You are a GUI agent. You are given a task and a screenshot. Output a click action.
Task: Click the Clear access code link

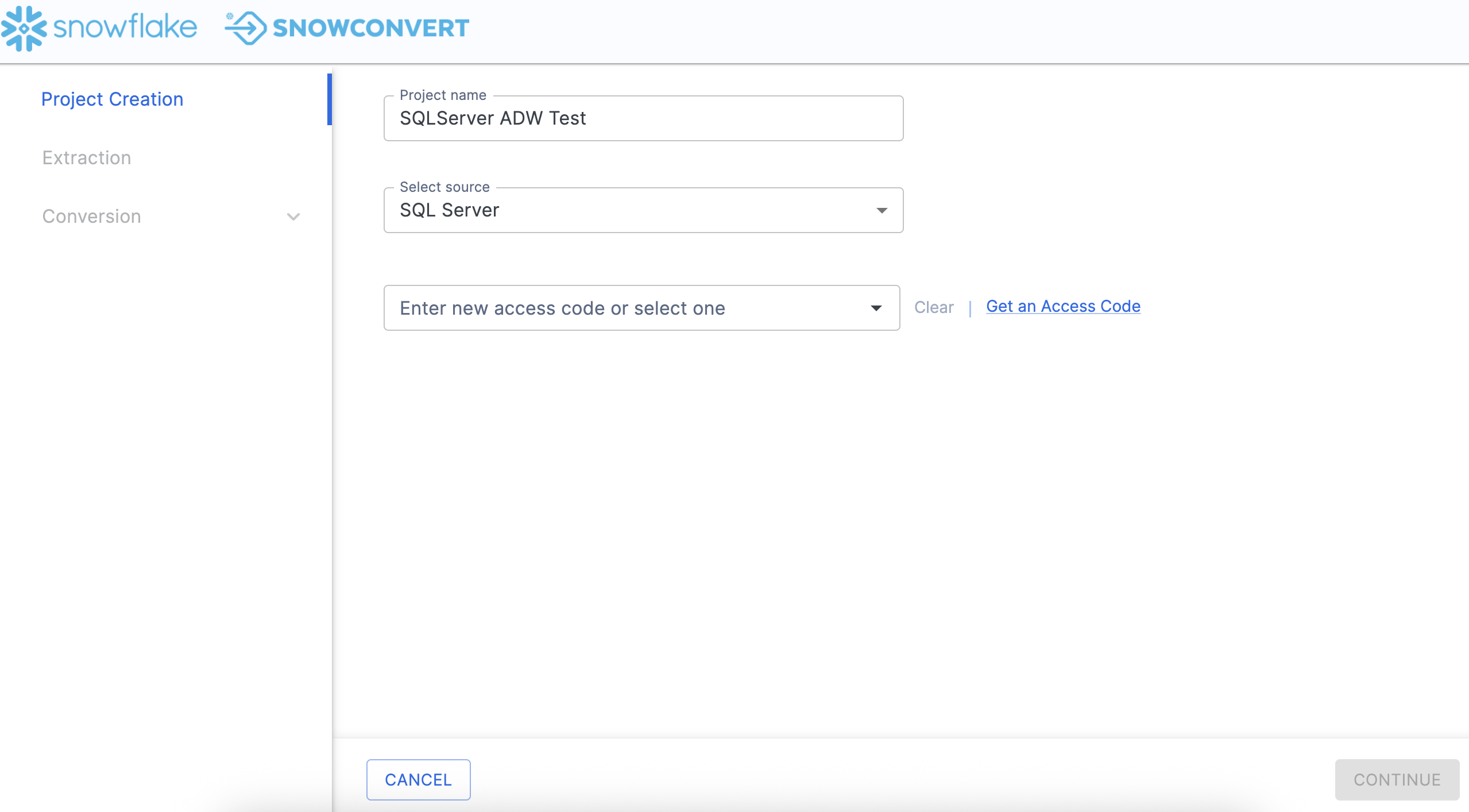coord(934,308)
